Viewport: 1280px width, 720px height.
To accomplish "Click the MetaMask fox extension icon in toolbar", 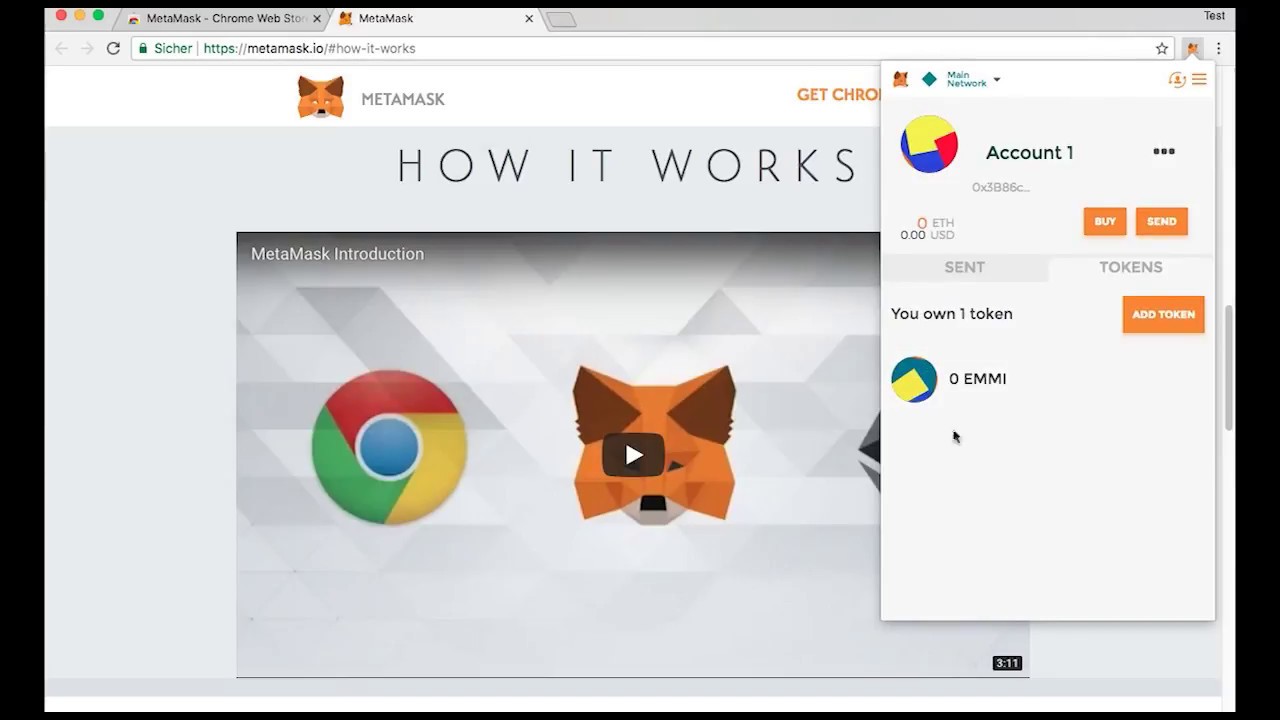I will pos(1192,48).
